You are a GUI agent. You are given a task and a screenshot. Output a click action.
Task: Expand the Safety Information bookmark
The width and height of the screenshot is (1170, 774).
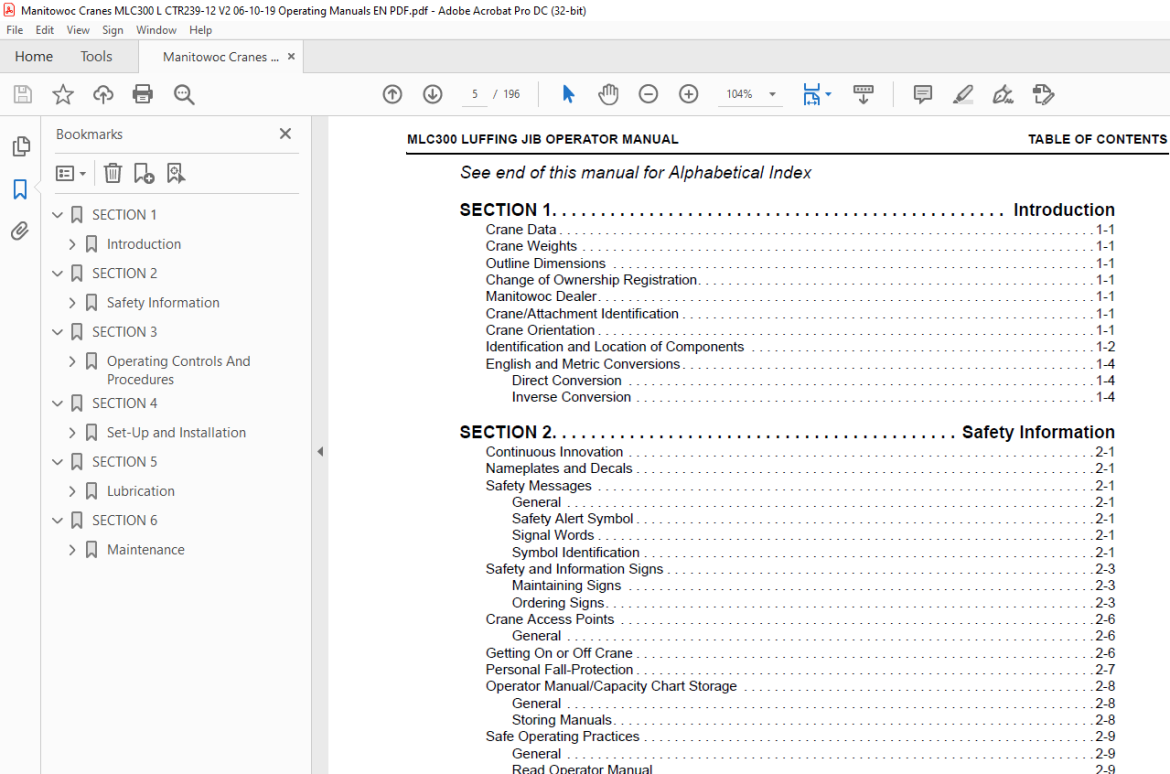pos(72,302)
